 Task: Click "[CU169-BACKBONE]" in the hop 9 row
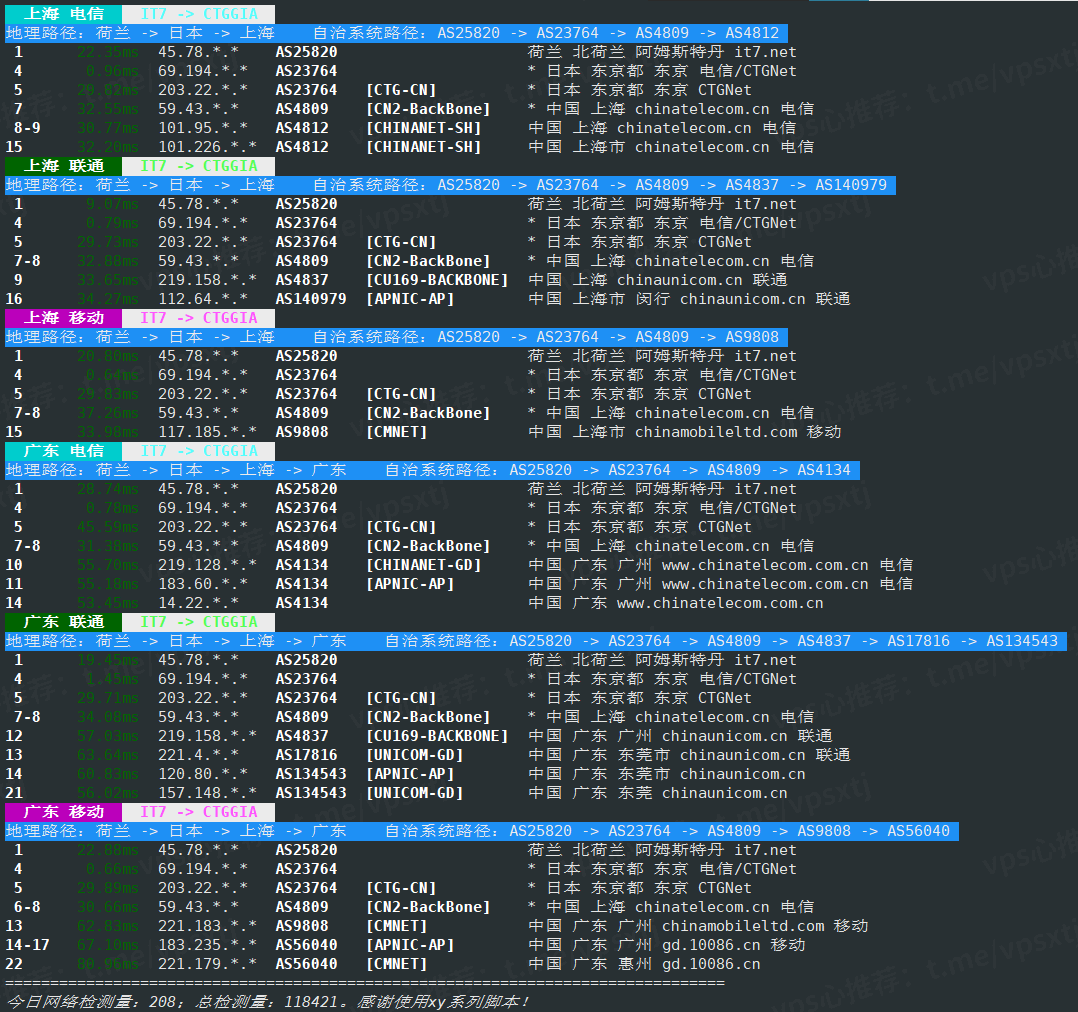coord(437,280)
